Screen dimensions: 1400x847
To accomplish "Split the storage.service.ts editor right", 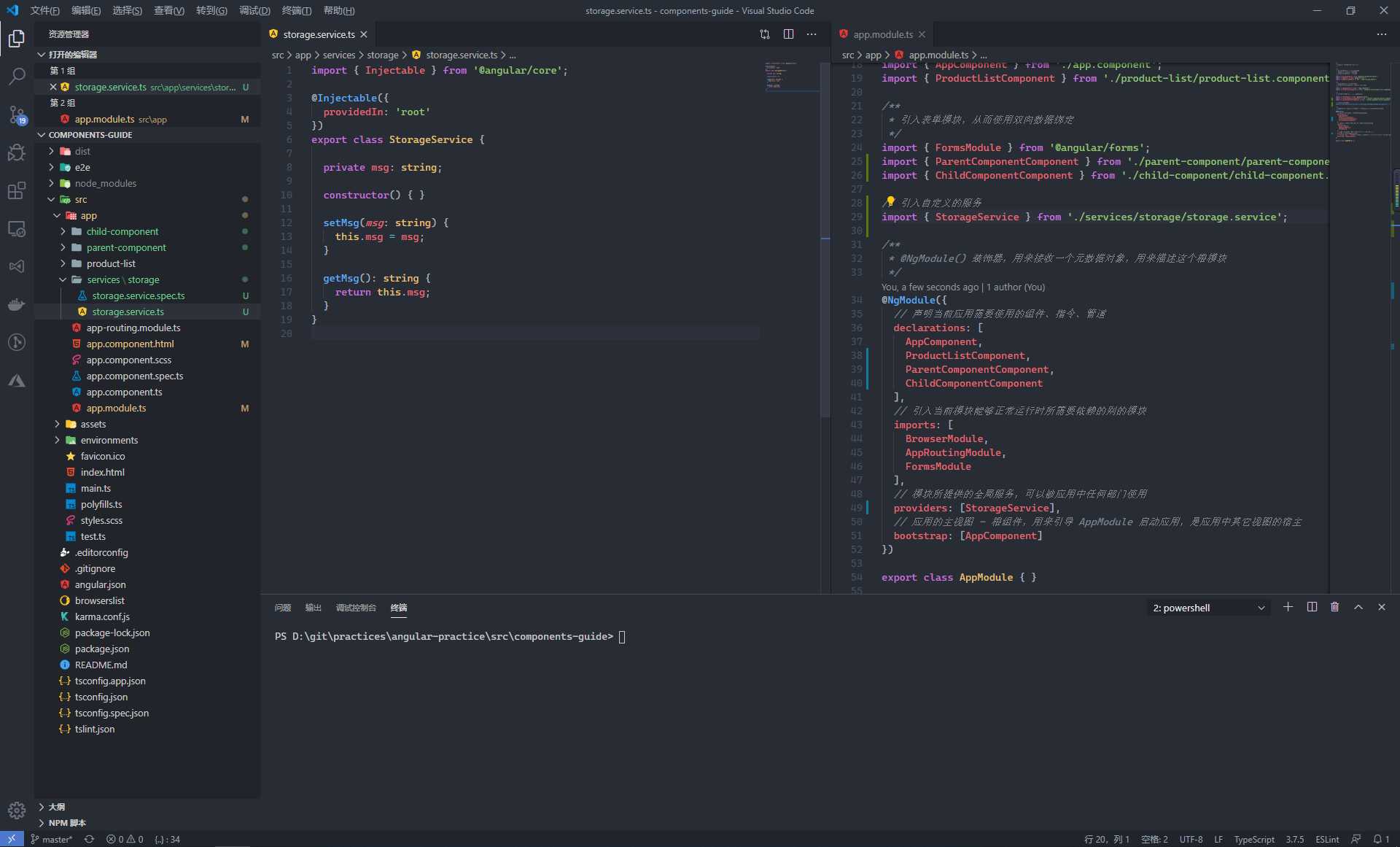I will tap(788, 34).
